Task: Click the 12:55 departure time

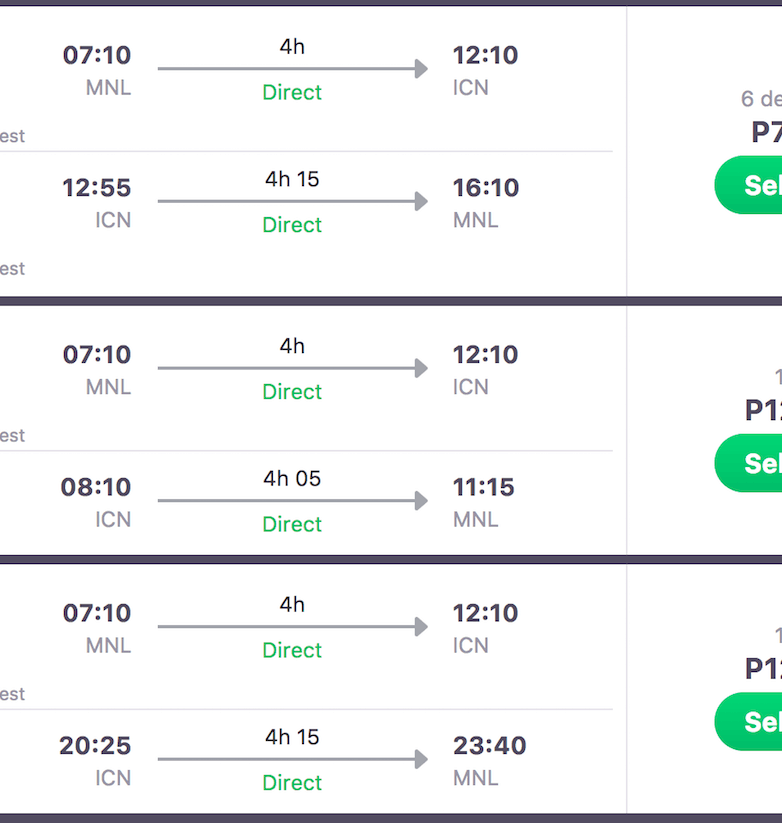Action: [x=96, y=188]
